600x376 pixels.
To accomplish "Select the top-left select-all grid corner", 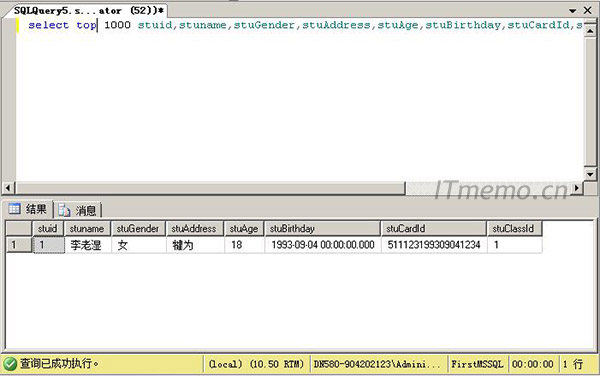I will 18,229.
